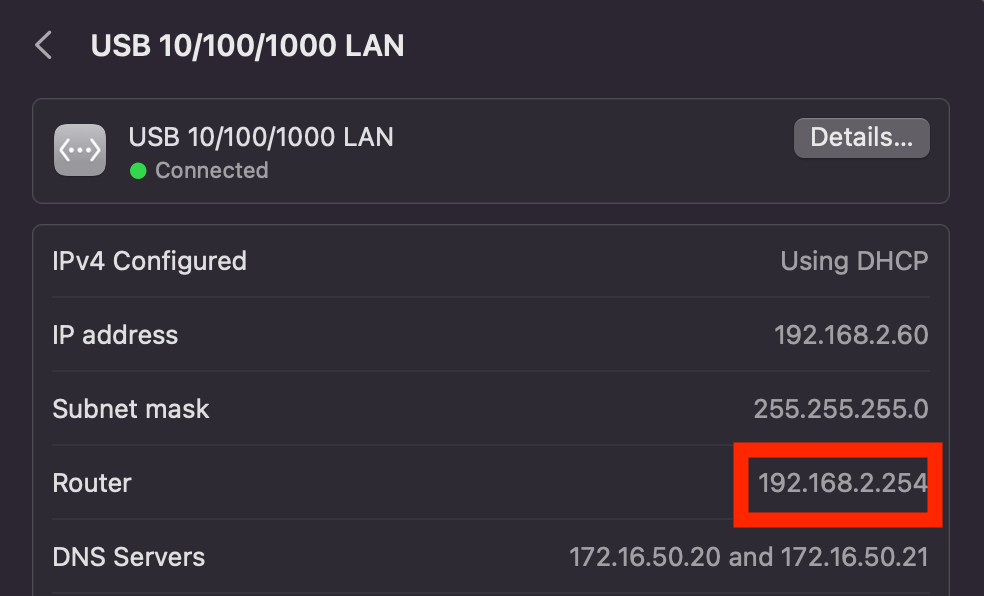The height and width of the screenshot is (596, 984).
Task: Click the Connected status text
Action: (211, 170)
